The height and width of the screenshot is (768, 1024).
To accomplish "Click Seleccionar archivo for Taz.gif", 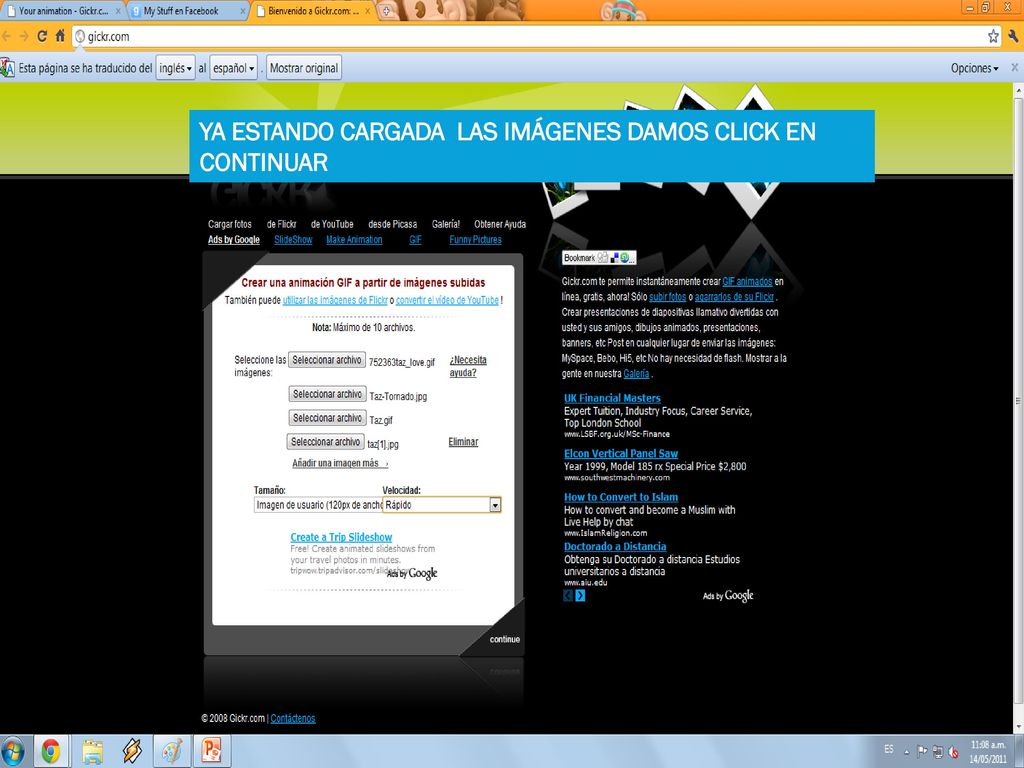I will pos(327,417).
